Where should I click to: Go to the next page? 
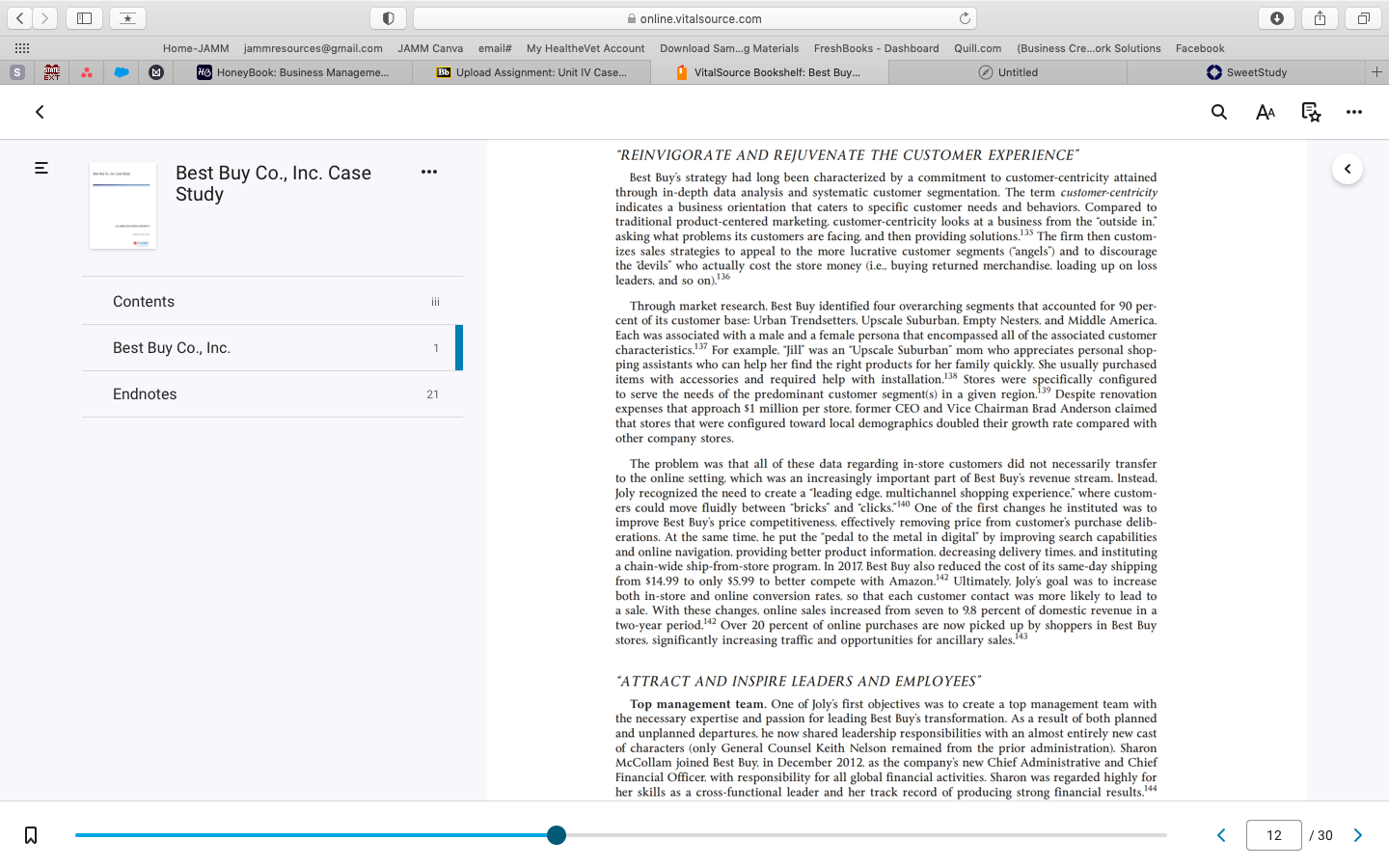click(1358, 835)
